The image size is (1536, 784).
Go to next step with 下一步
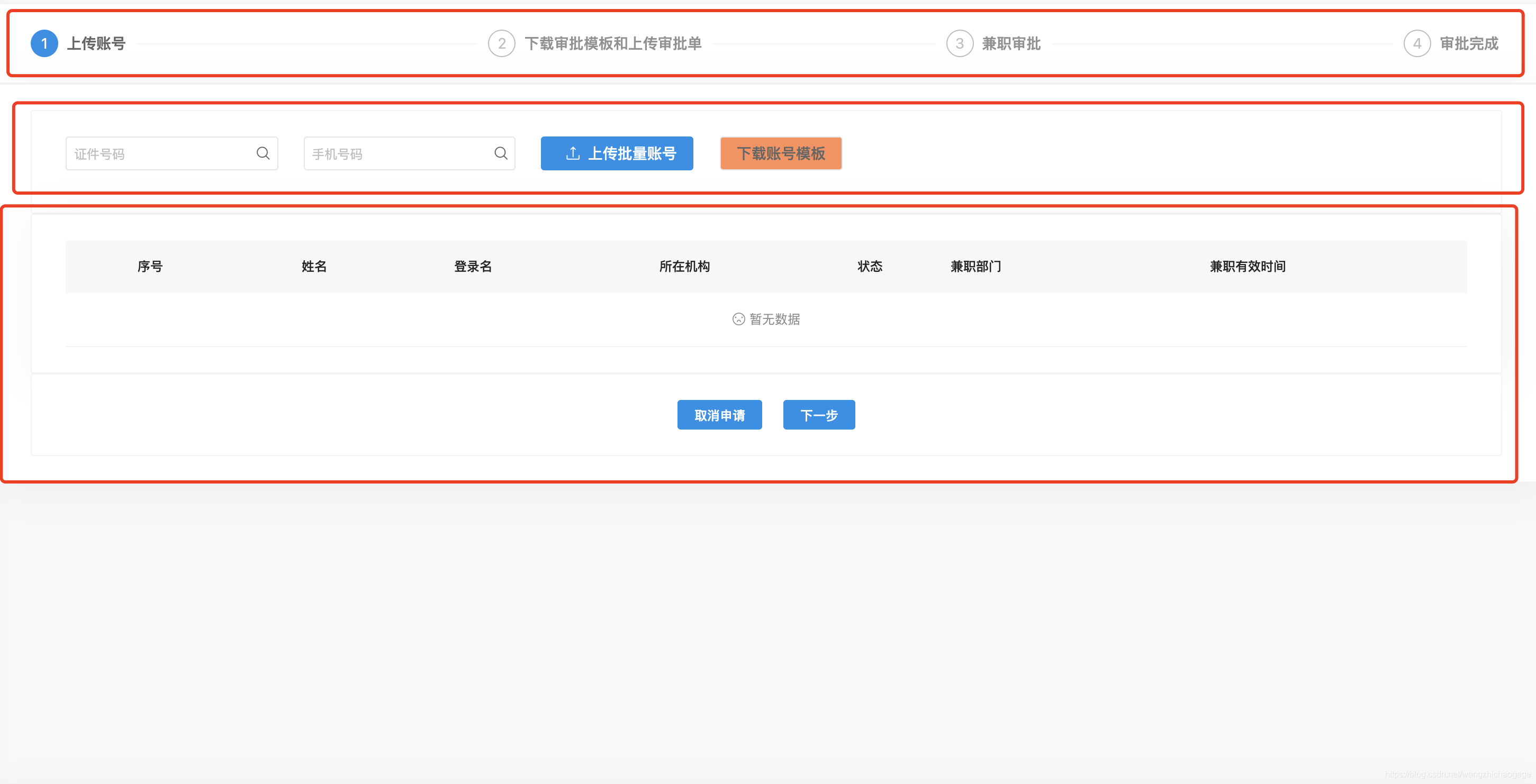tap(819, 415)
